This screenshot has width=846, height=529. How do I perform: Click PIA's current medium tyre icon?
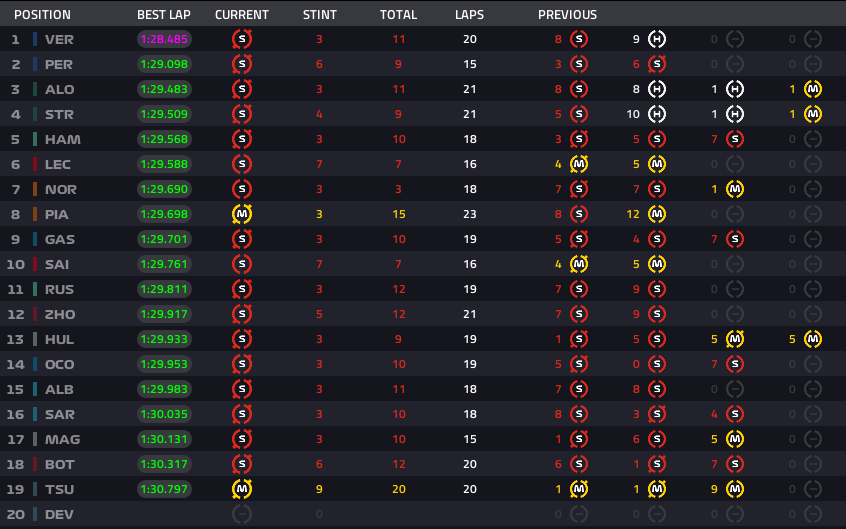point(242,214)
